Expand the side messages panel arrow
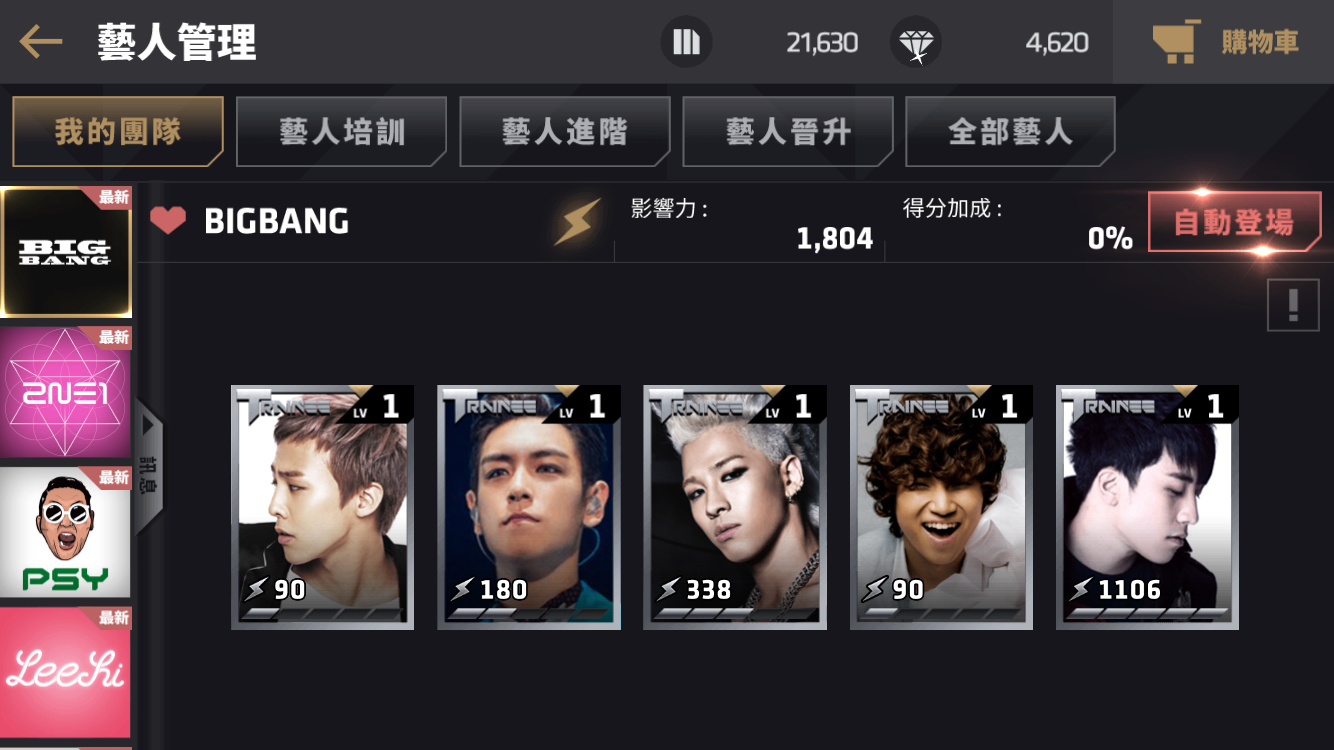1334x750 pixels. 149,468
